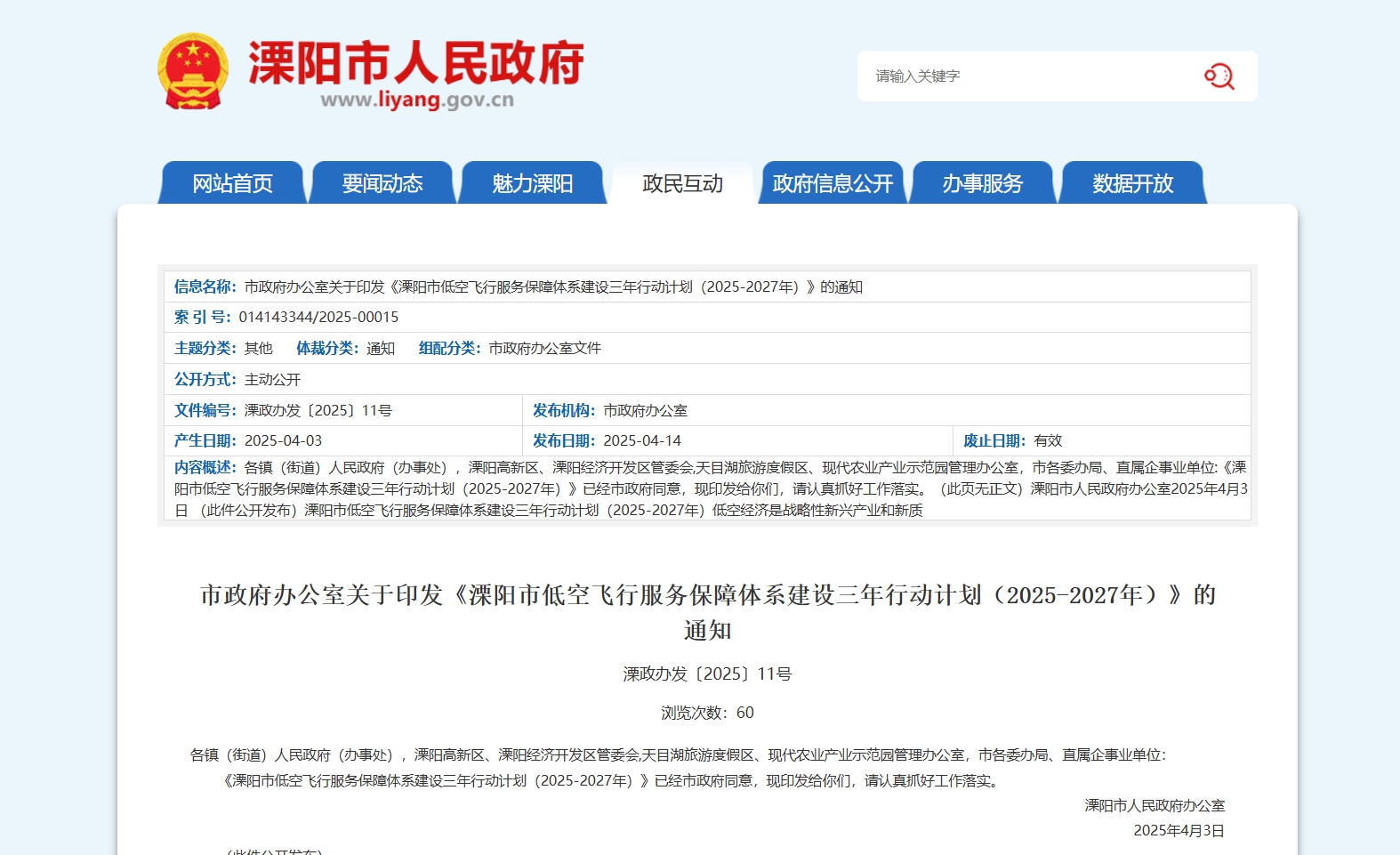Click the red magnifying glass search icon
The height and width of the screenshot is (855, 1400).
(x=1219, y=77)
